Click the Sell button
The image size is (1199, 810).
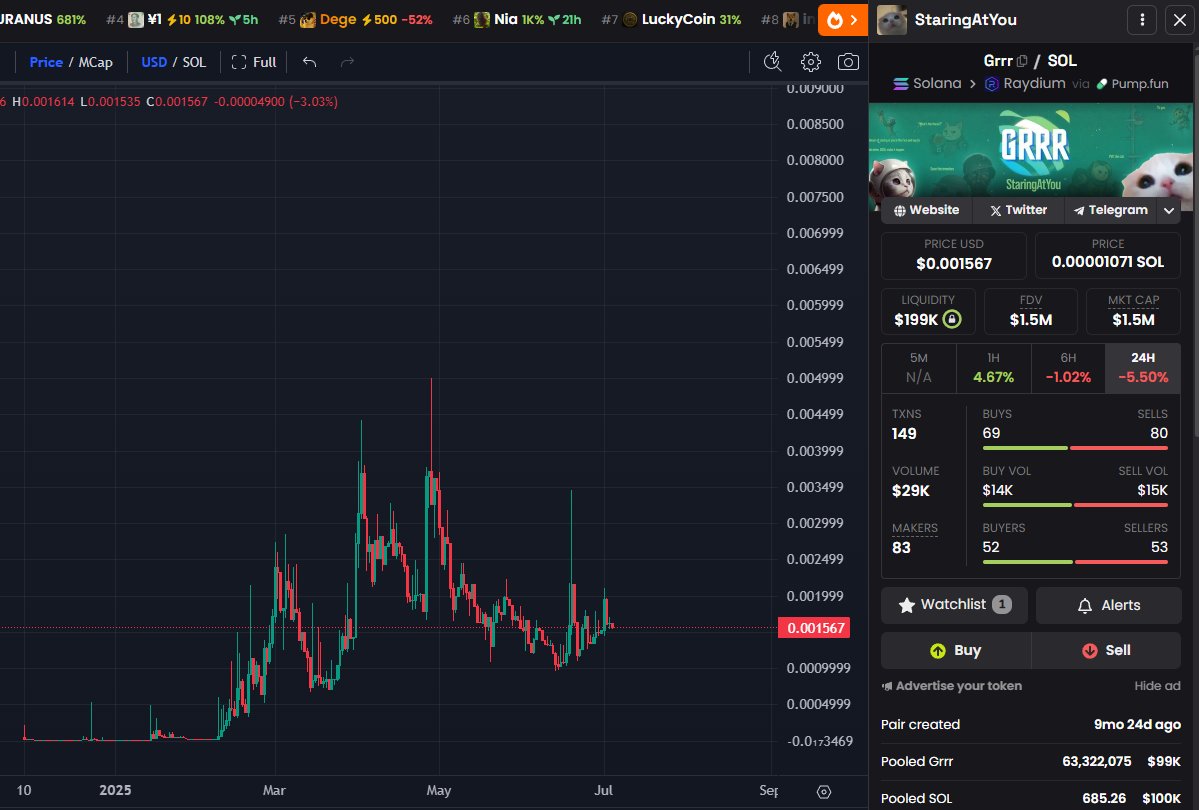[1106, 650]
